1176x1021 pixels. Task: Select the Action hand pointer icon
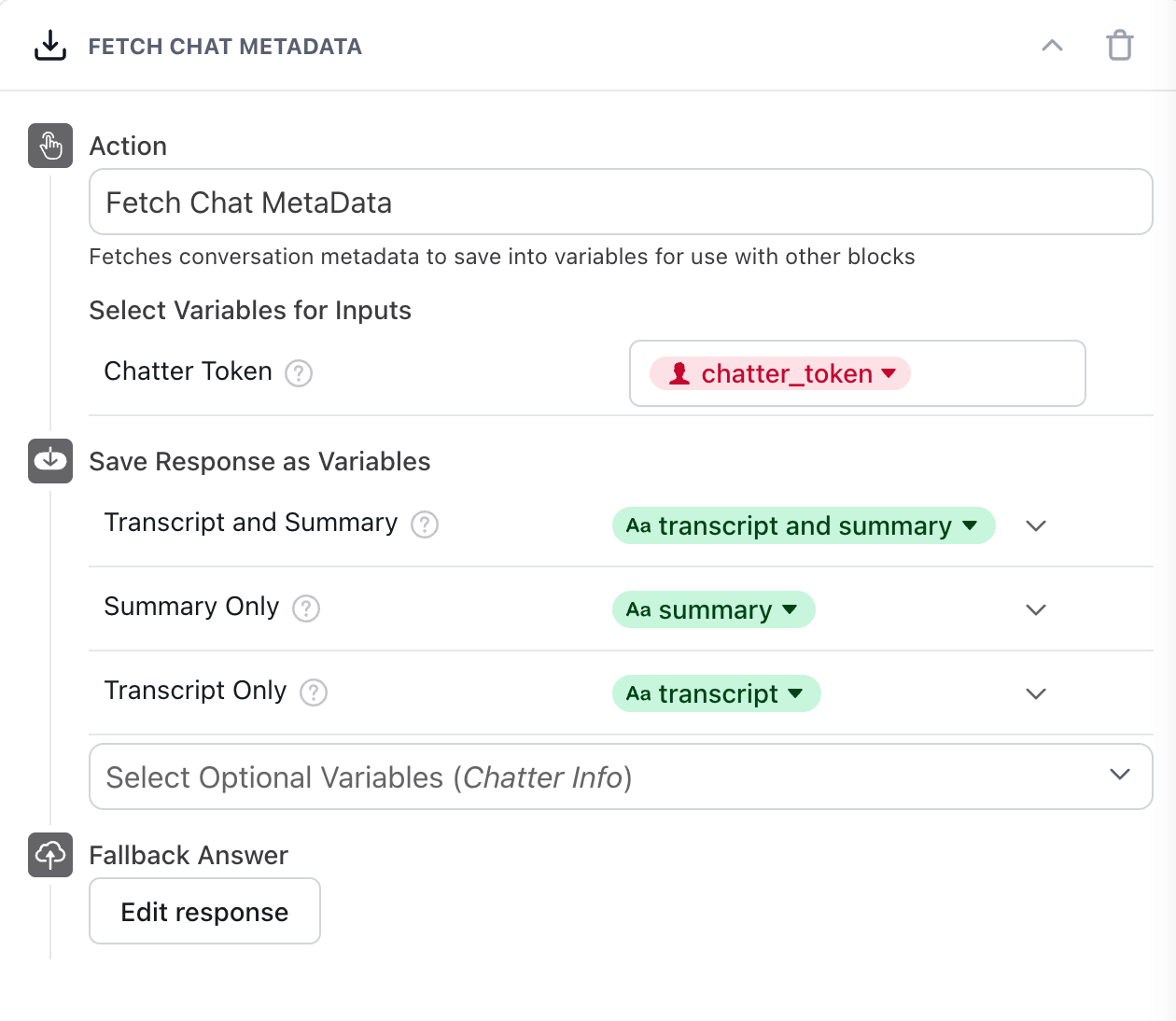click(x=49, y=146)
